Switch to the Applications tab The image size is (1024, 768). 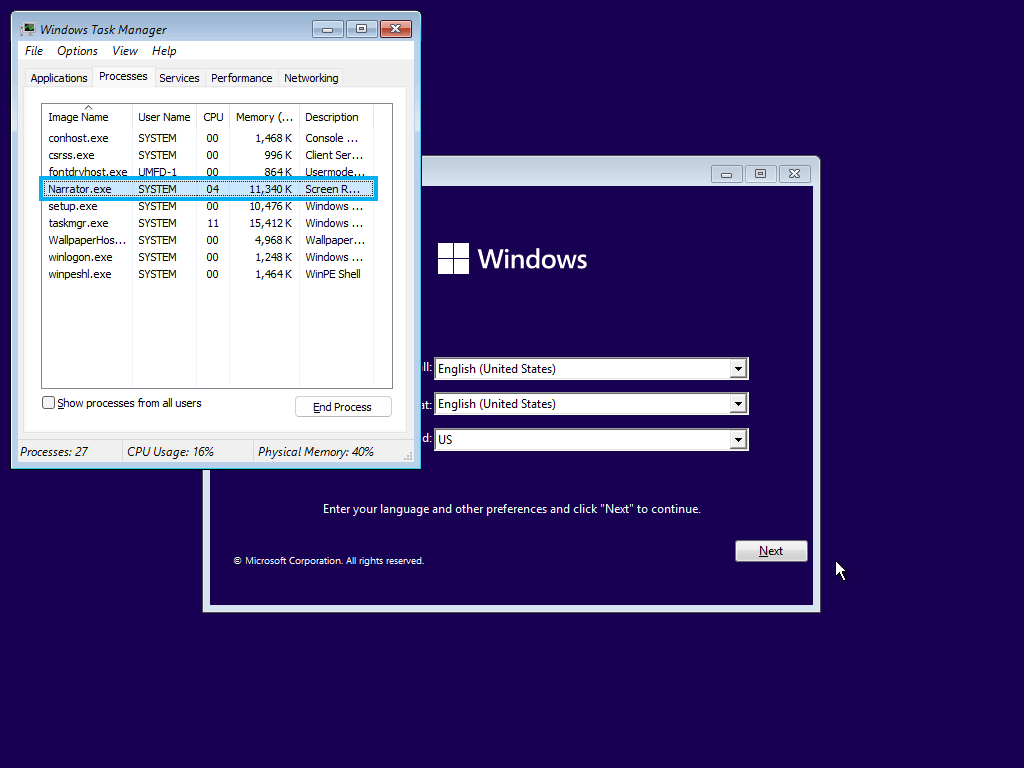point(59,78)
